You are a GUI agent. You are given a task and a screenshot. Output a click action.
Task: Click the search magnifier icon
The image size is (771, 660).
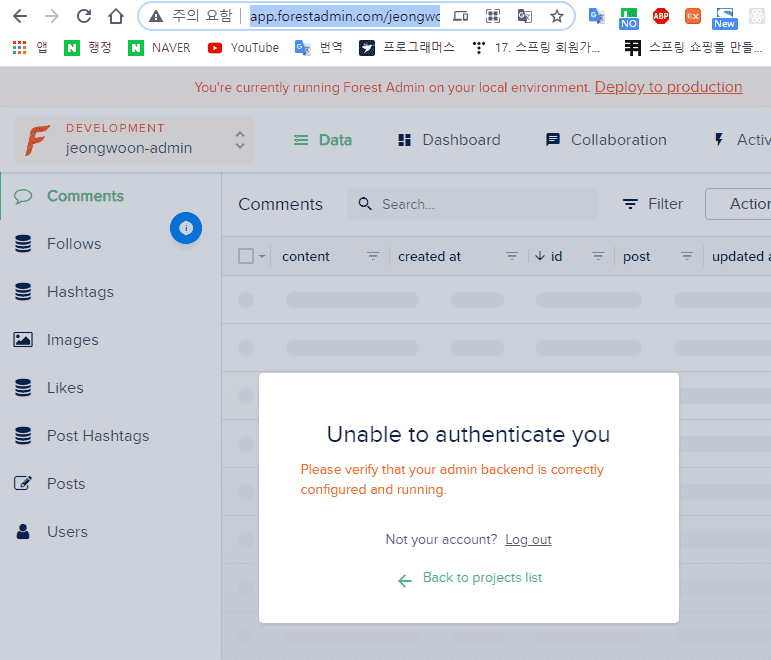pyautogui.click(x=365, y=204)
